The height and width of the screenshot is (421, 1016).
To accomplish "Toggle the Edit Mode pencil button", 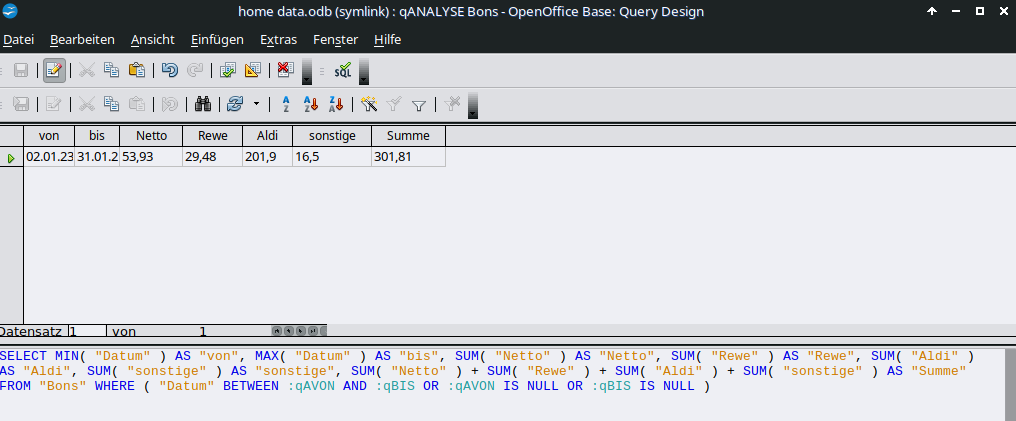I will 55,71.
